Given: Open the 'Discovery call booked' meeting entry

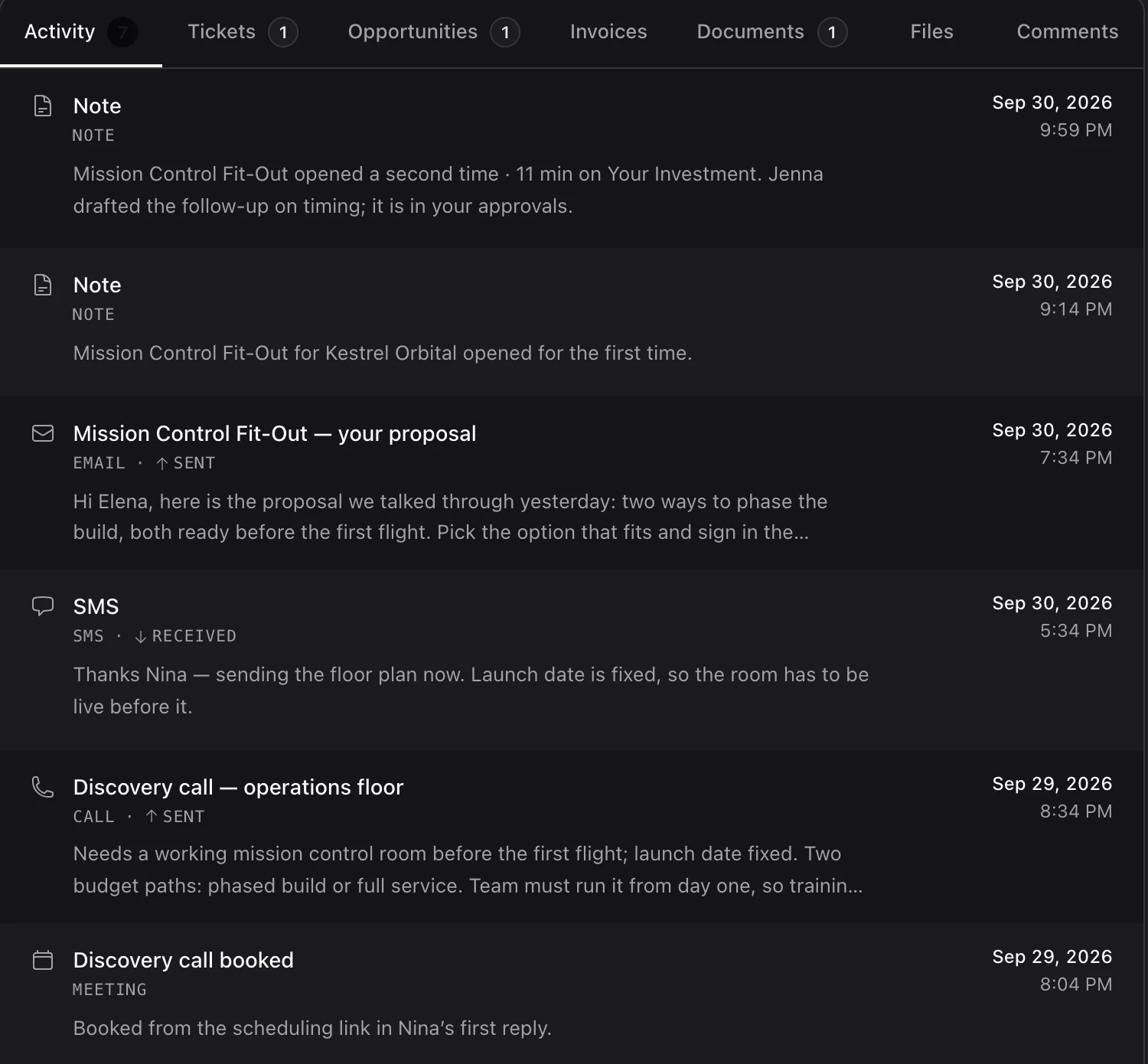Looking at the screenshot, I should pyautogui.click(x=184, y=960).
